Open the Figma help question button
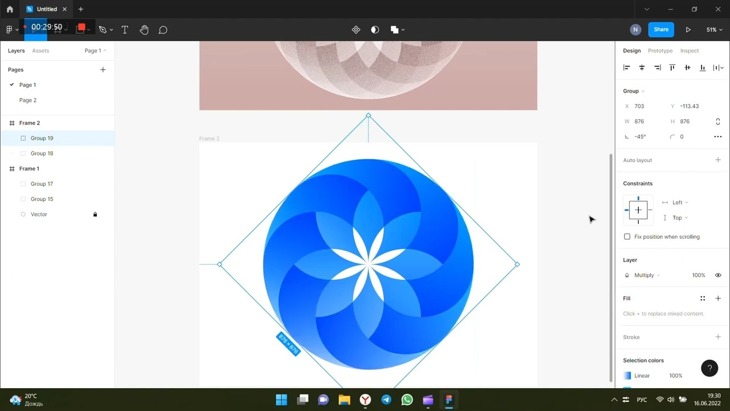The width and height of the screenshot is (730, 411). pos(709,368)
